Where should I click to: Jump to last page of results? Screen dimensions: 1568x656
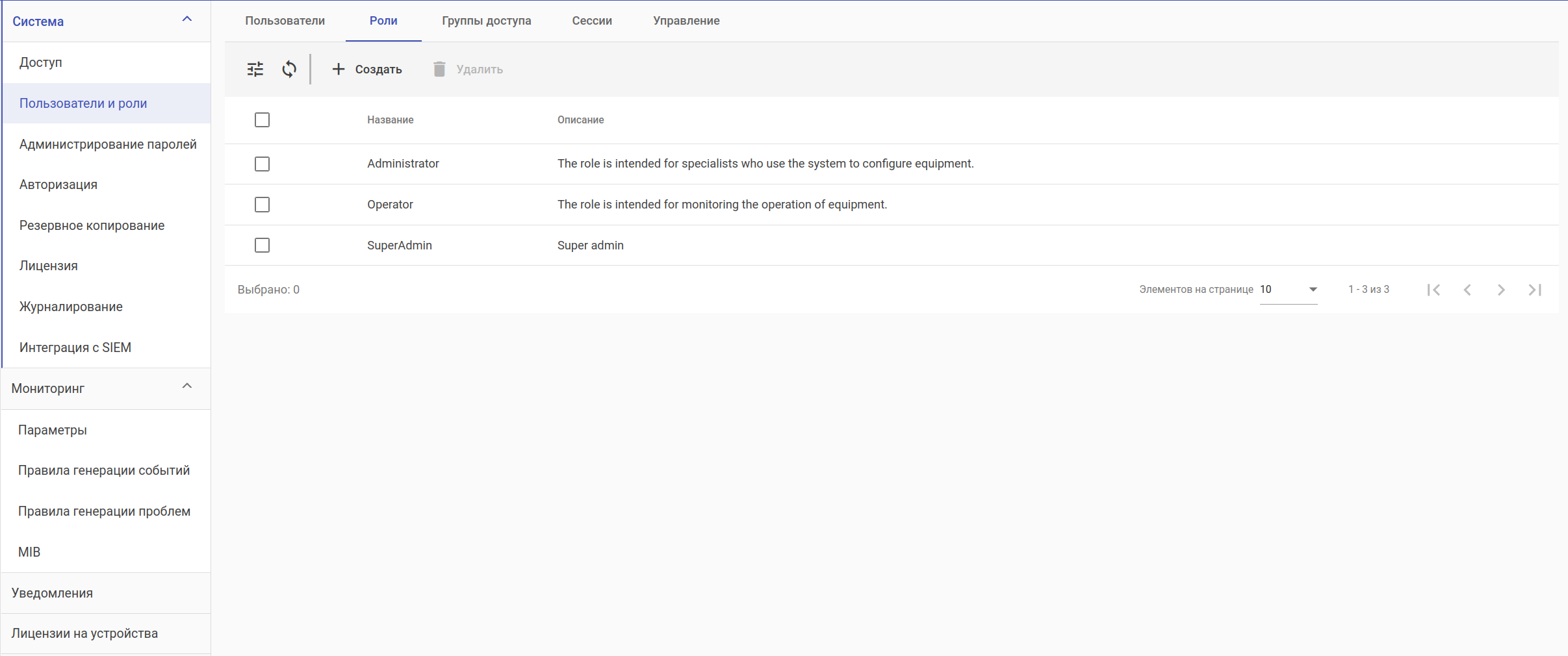pos(1535,290)
